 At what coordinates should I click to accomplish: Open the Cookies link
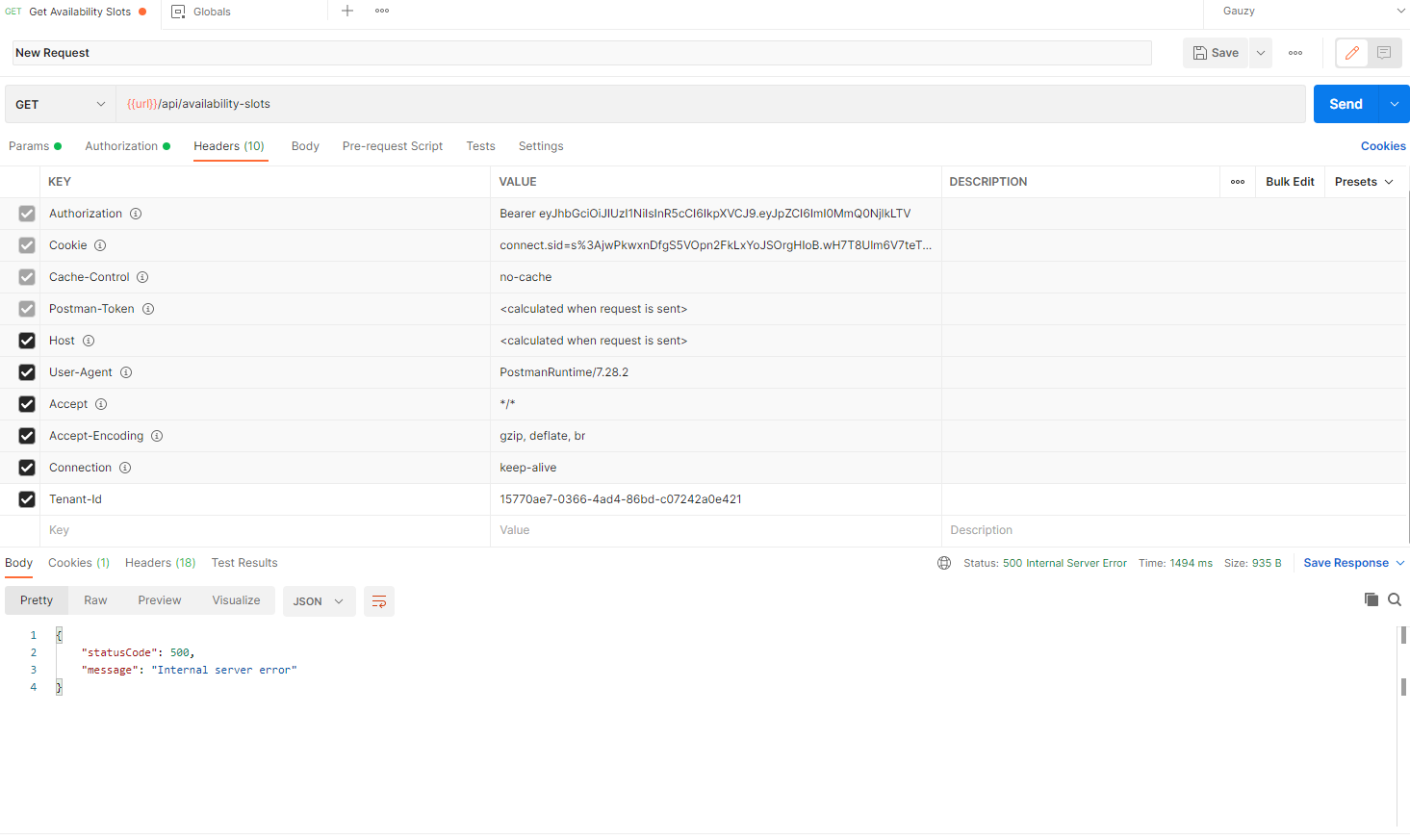(1383, 146)
